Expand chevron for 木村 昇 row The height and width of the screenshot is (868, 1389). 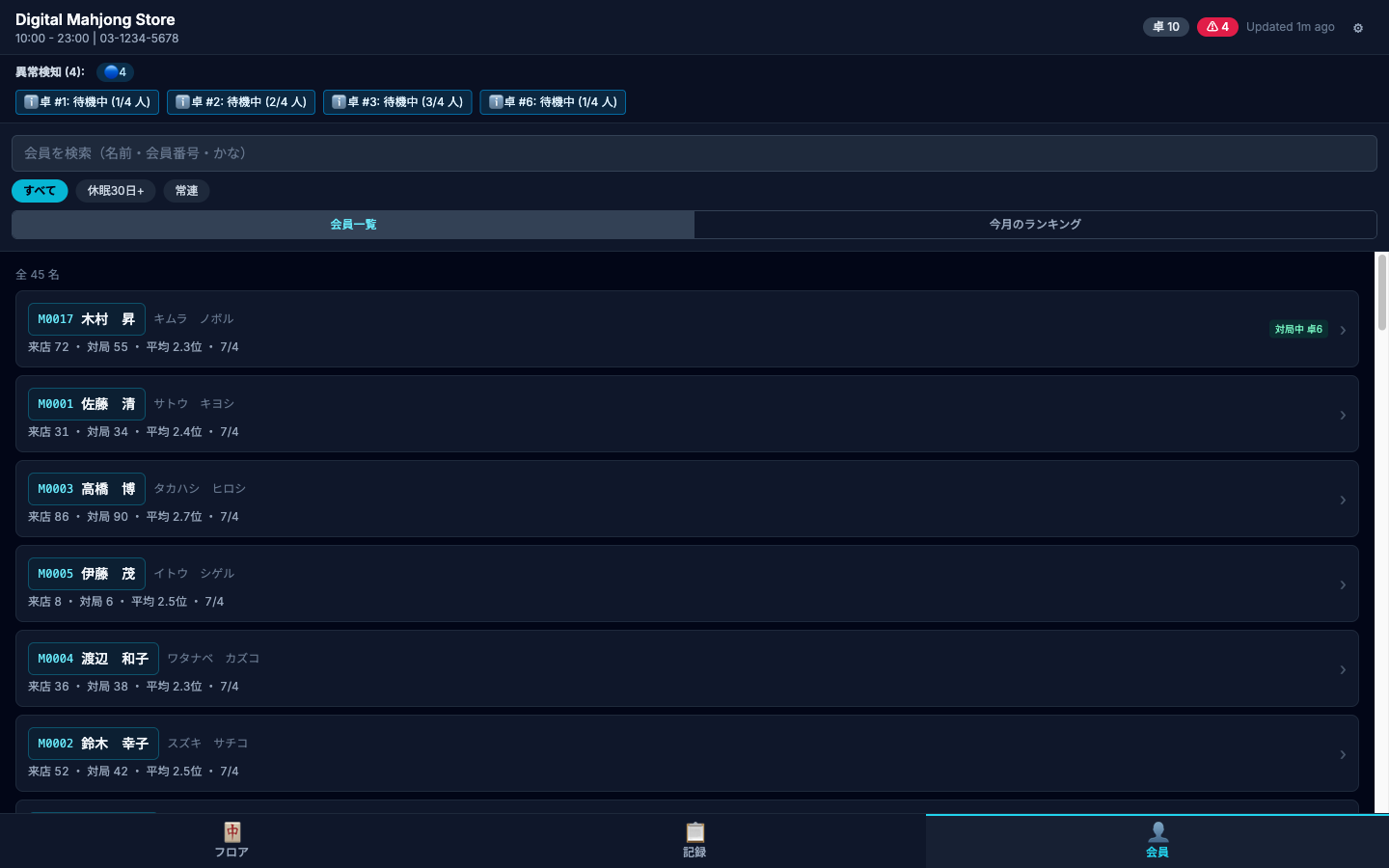click(1343, 330)
